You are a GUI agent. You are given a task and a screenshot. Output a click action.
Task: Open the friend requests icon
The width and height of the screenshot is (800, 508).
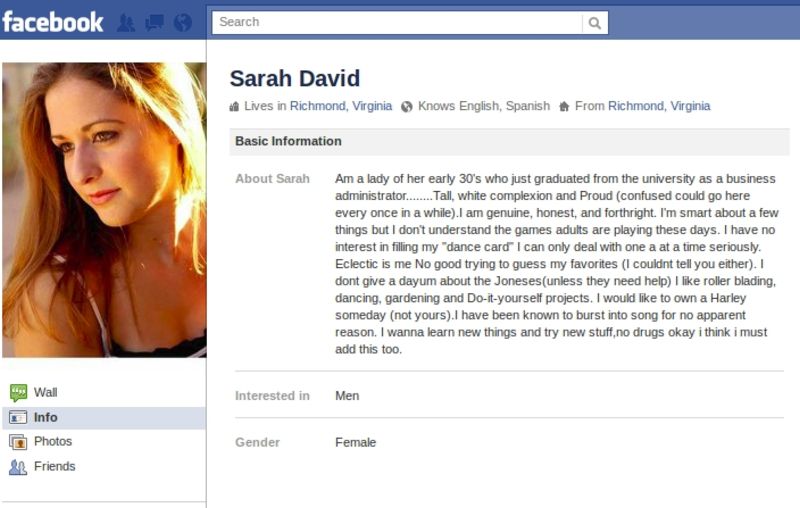(126, 22)
